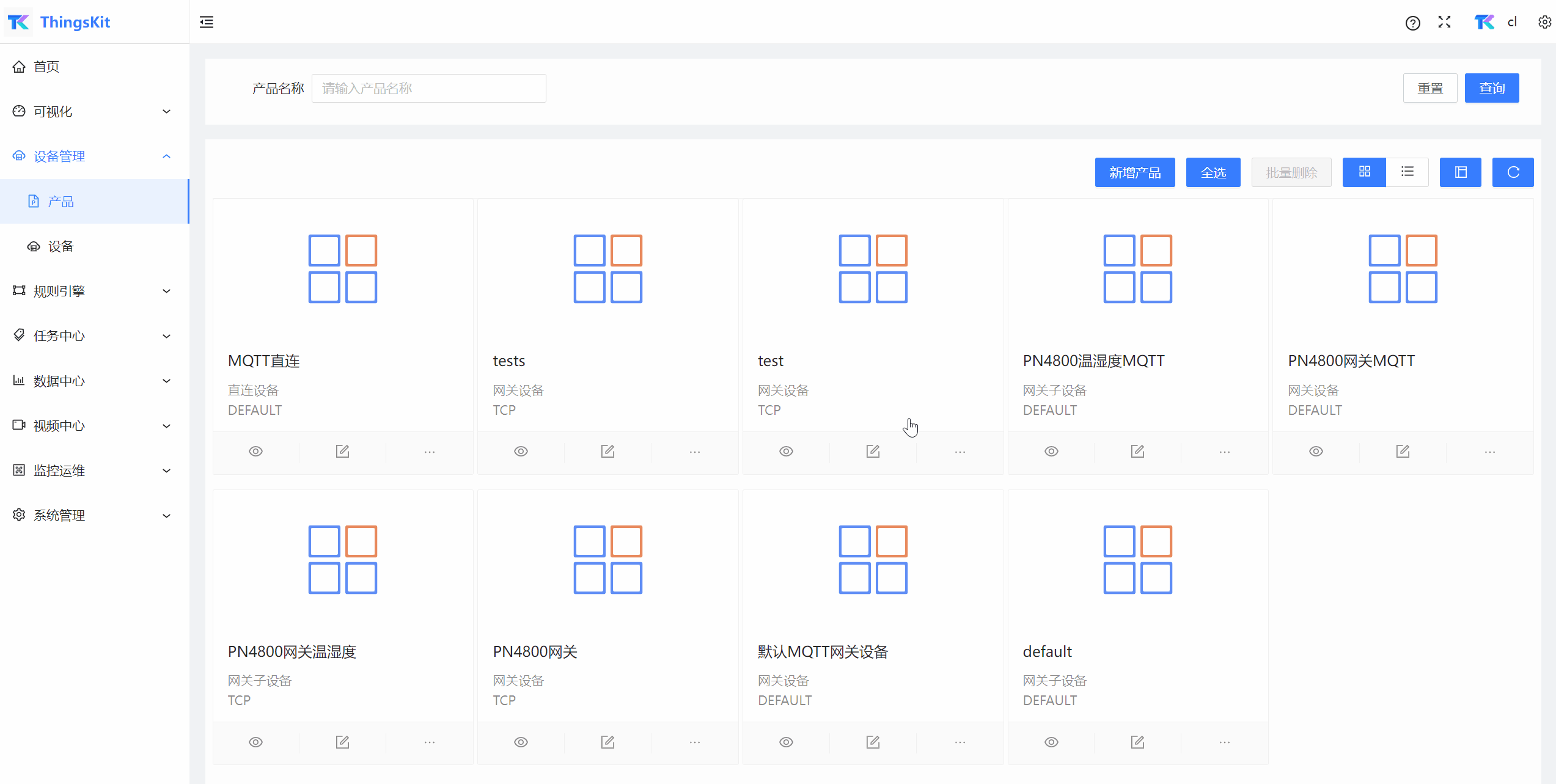The width and height of the screenshot is (1556, 784).
Task: Go to 首页 in sidebar
Action: point(46,67)
